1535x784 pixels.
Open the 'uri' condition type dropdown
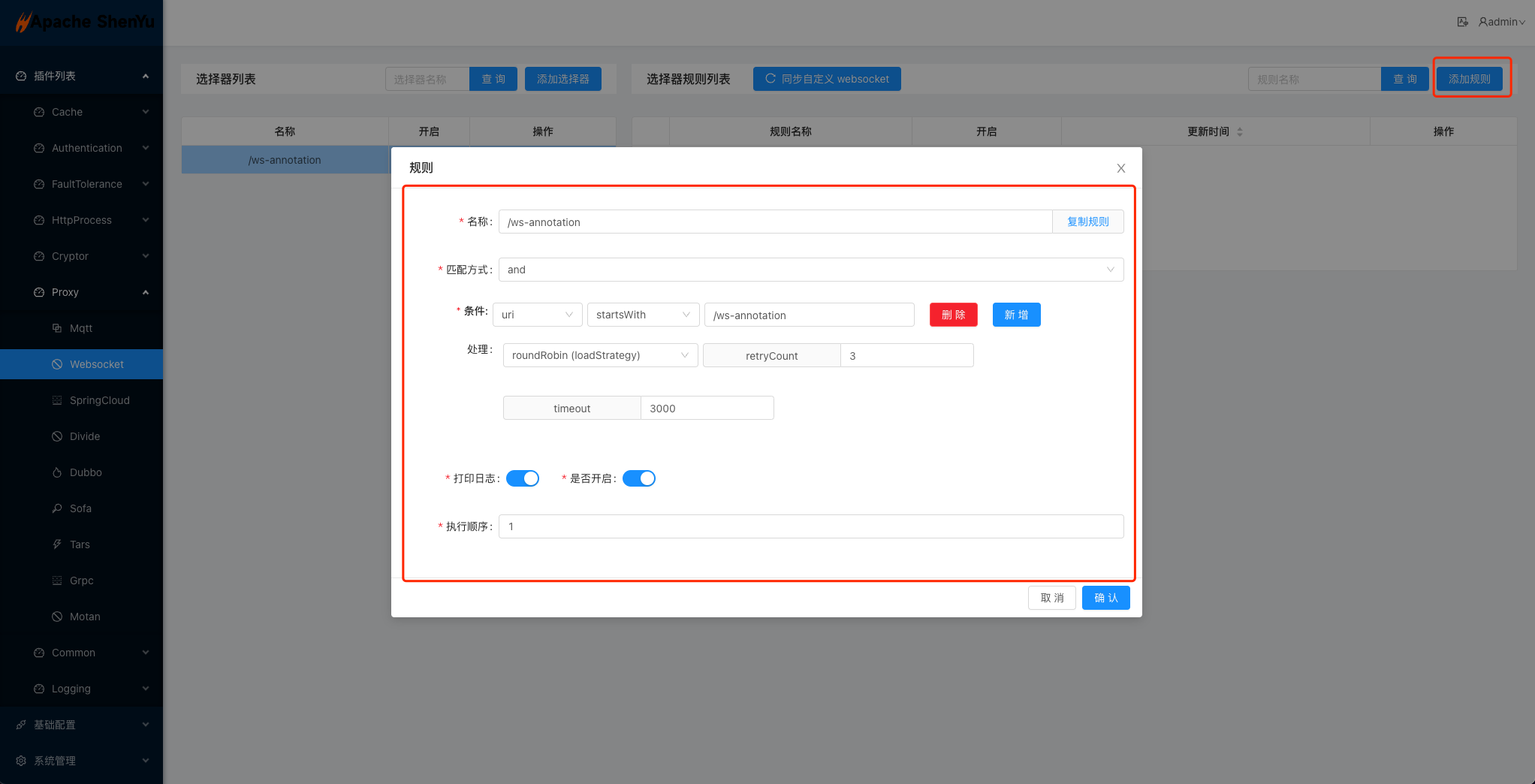pyautogui.click(x=537, y=315)
